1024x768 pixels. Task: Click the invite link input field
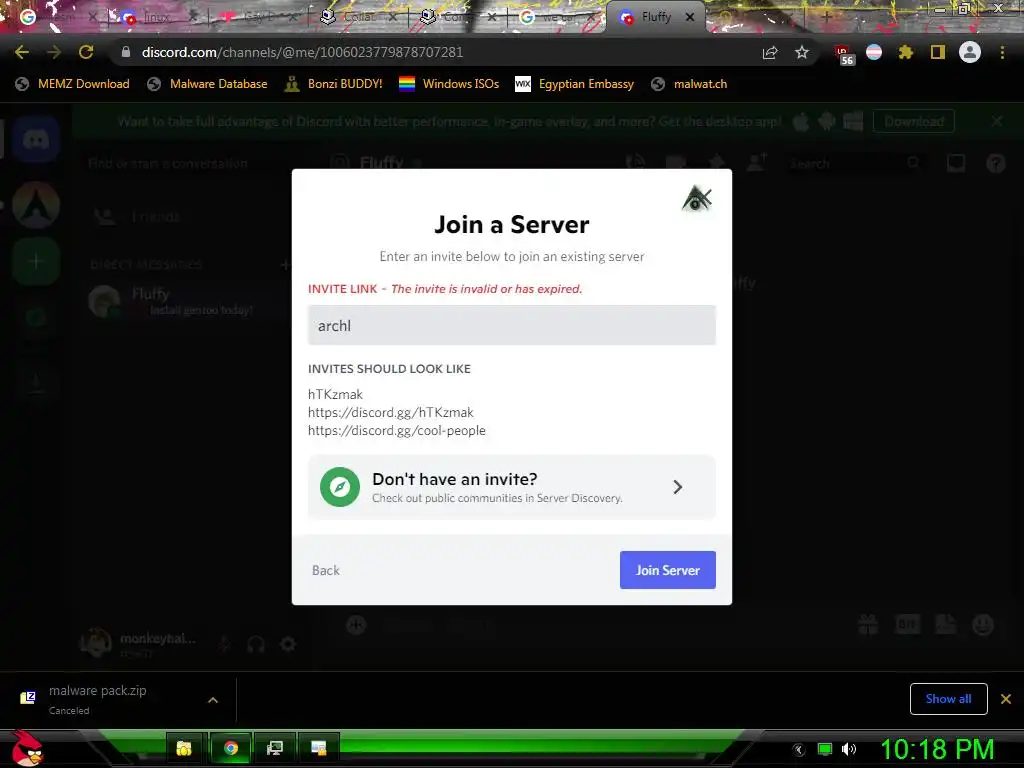[511, 325]
